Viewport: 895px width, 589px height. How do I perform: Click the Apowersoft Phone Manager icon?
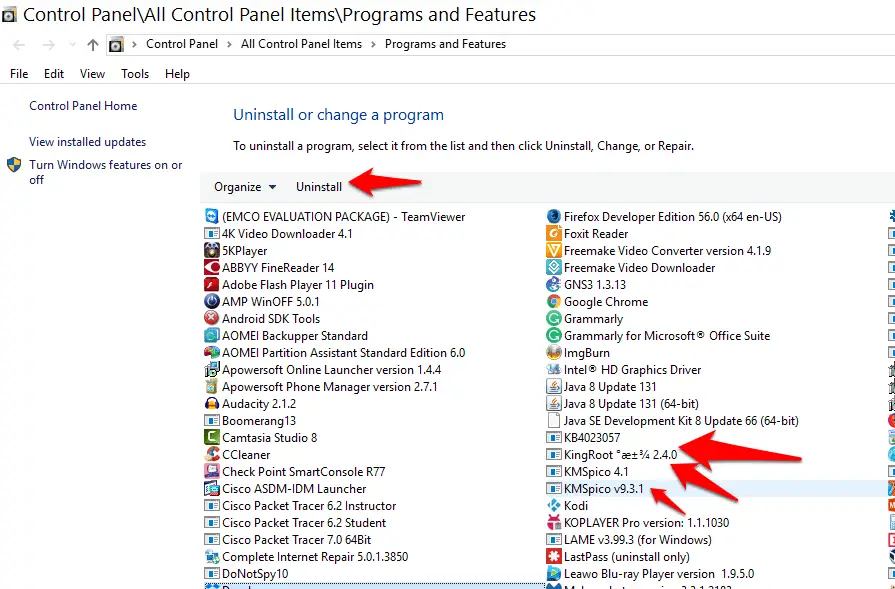[212, 386]
